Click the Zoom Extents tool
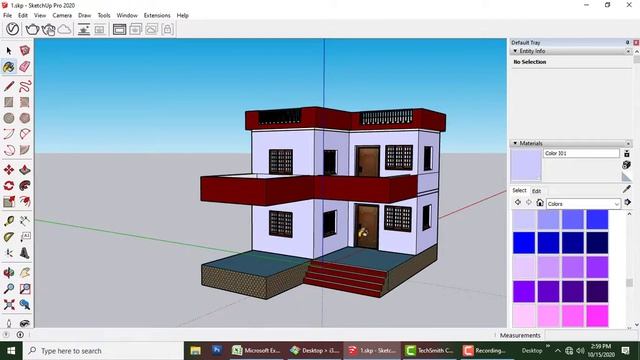 tap(9, 304)
